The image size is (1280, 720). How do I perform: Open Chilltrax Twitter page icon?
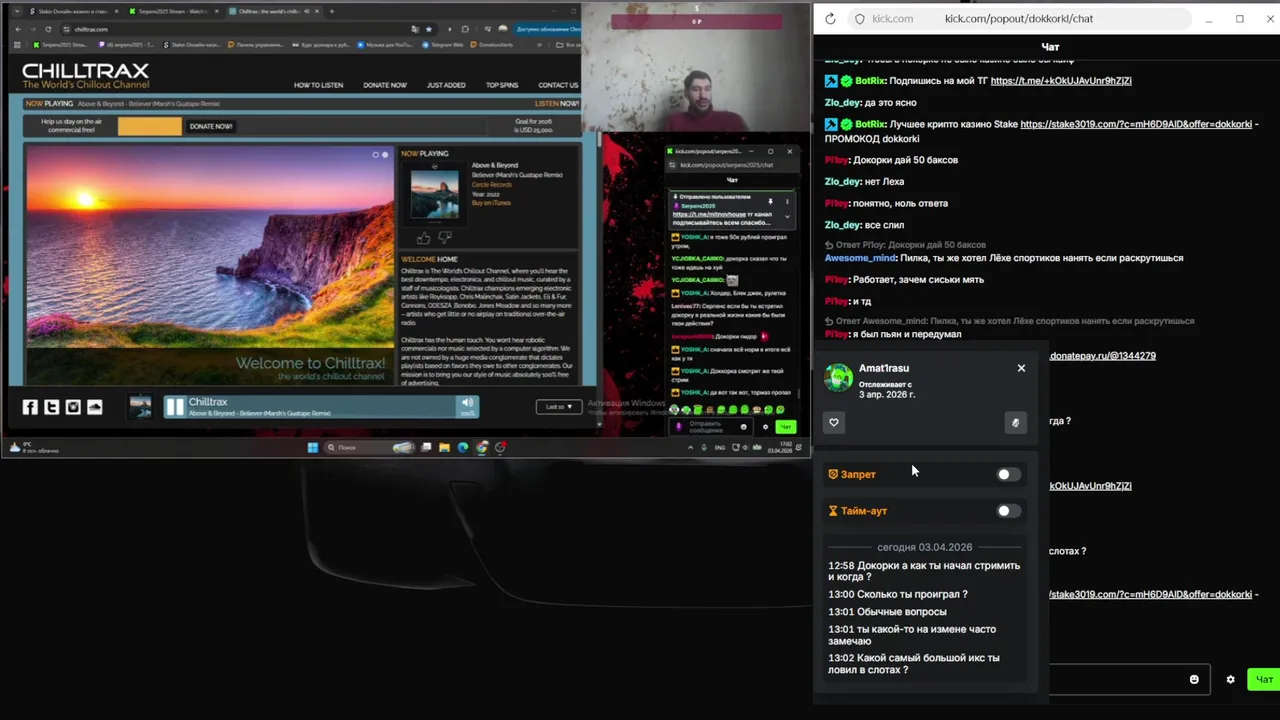pos(52,407)
